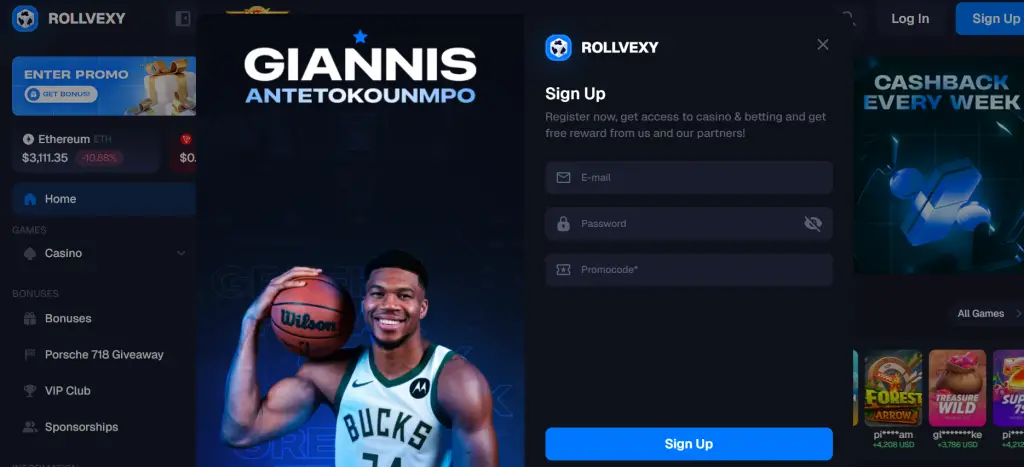Open the Treasure Wild game thumbnail
Image resolution: width=1024 pixels, height=467 pixels.
coord(957,388)
